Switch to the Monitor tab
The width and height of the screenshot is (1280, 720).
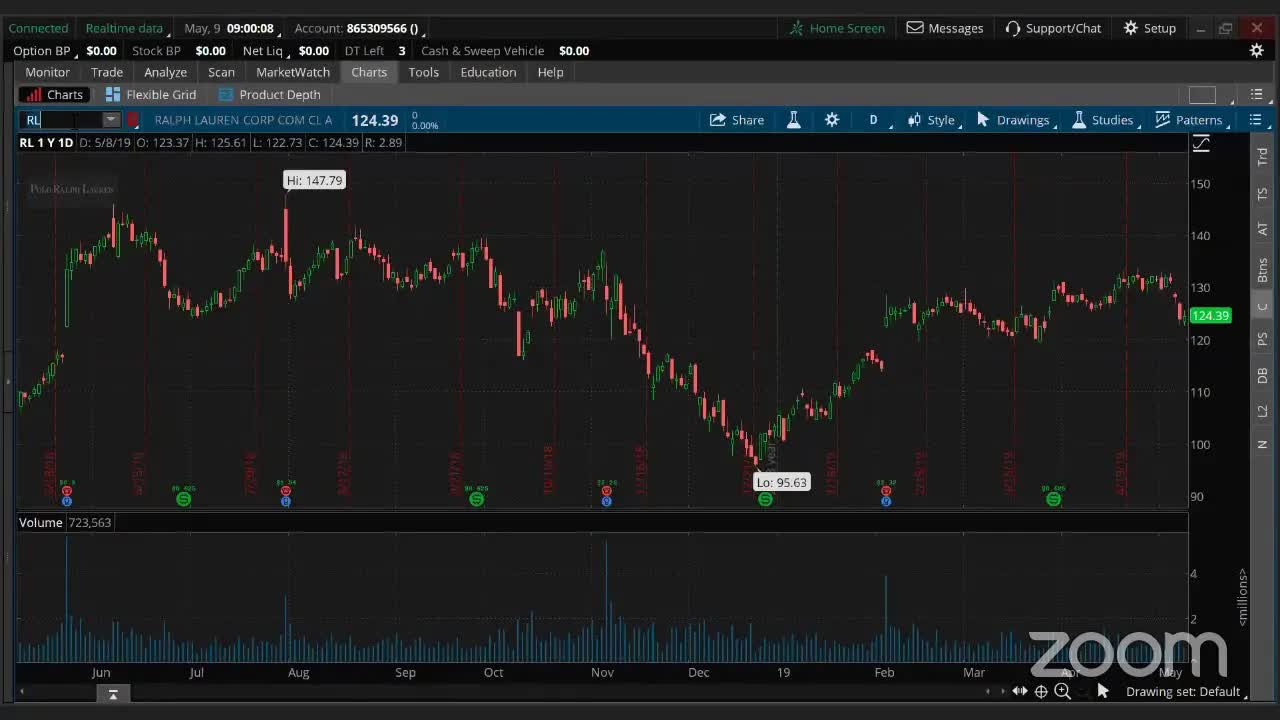48,72
